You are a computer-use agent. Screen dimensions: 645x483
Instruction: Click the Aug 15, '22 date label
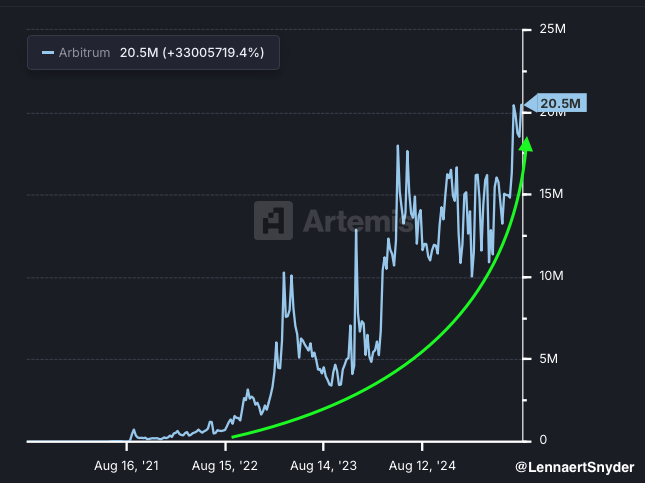tap(225, 466)
